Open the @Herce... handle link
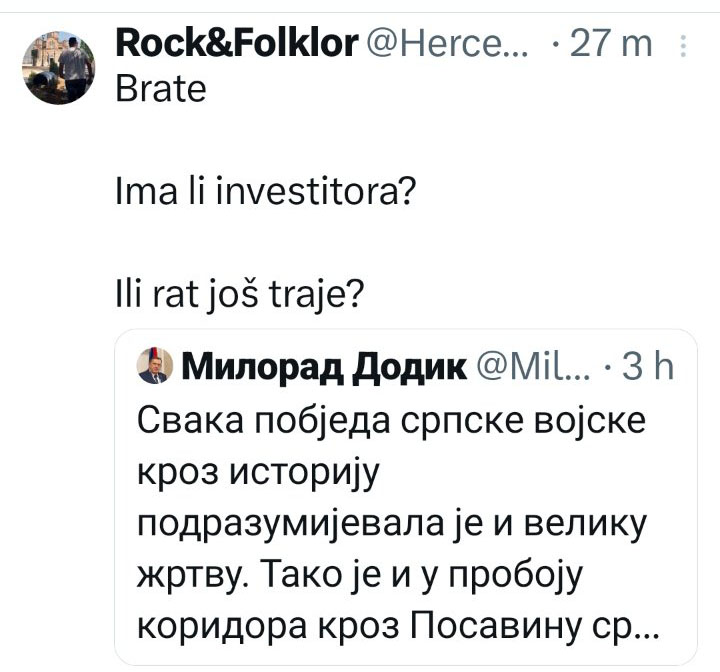Screen dimensions: 720x672 click(x=447, y=44)
